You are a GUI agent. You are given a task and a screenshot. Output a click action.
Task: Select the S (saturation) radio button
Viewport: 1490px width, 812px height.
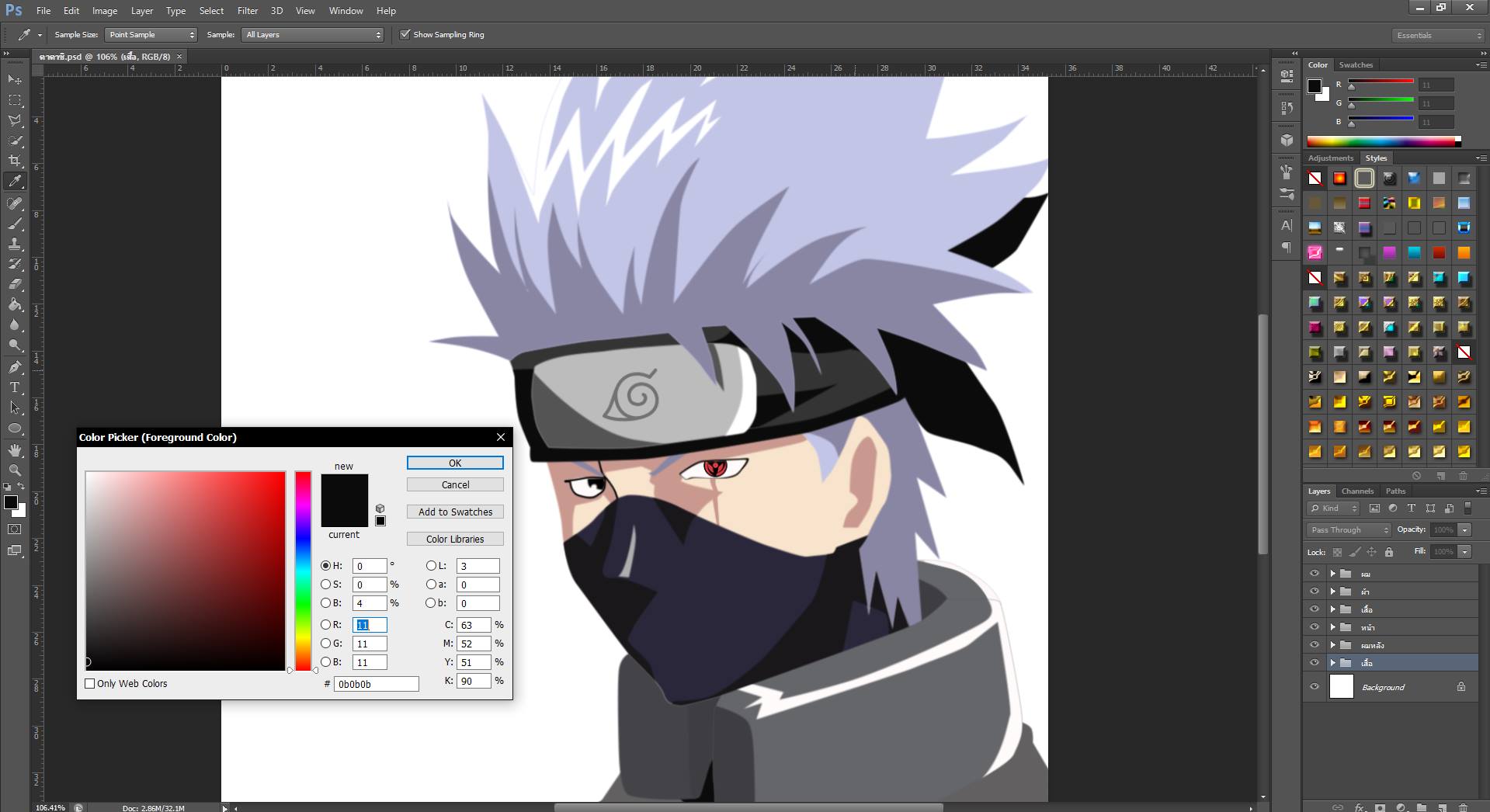326,585
